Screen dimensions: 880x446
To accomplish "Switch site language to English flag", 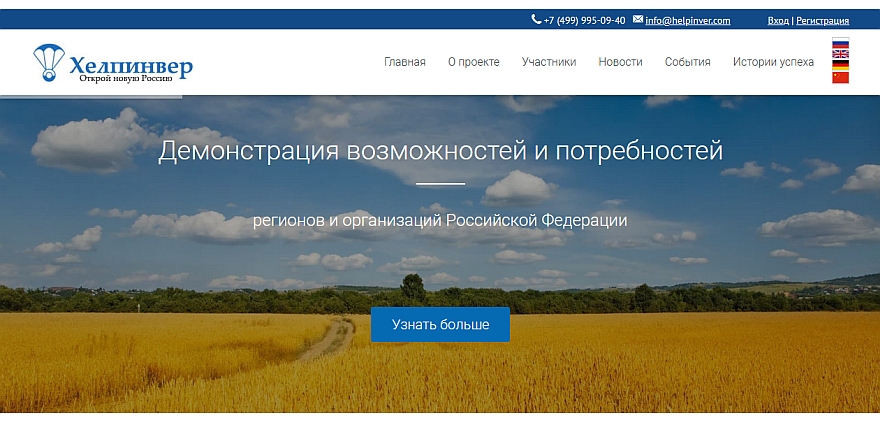I will pyautogui.click(x=840, y=54).
